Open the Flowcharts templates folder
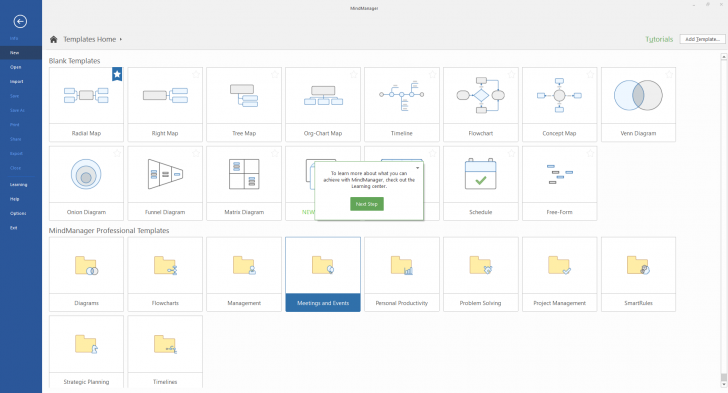Image resolution: width=728 pixels, height=393 pixels. pyautogui.click(x=165, y=274)
